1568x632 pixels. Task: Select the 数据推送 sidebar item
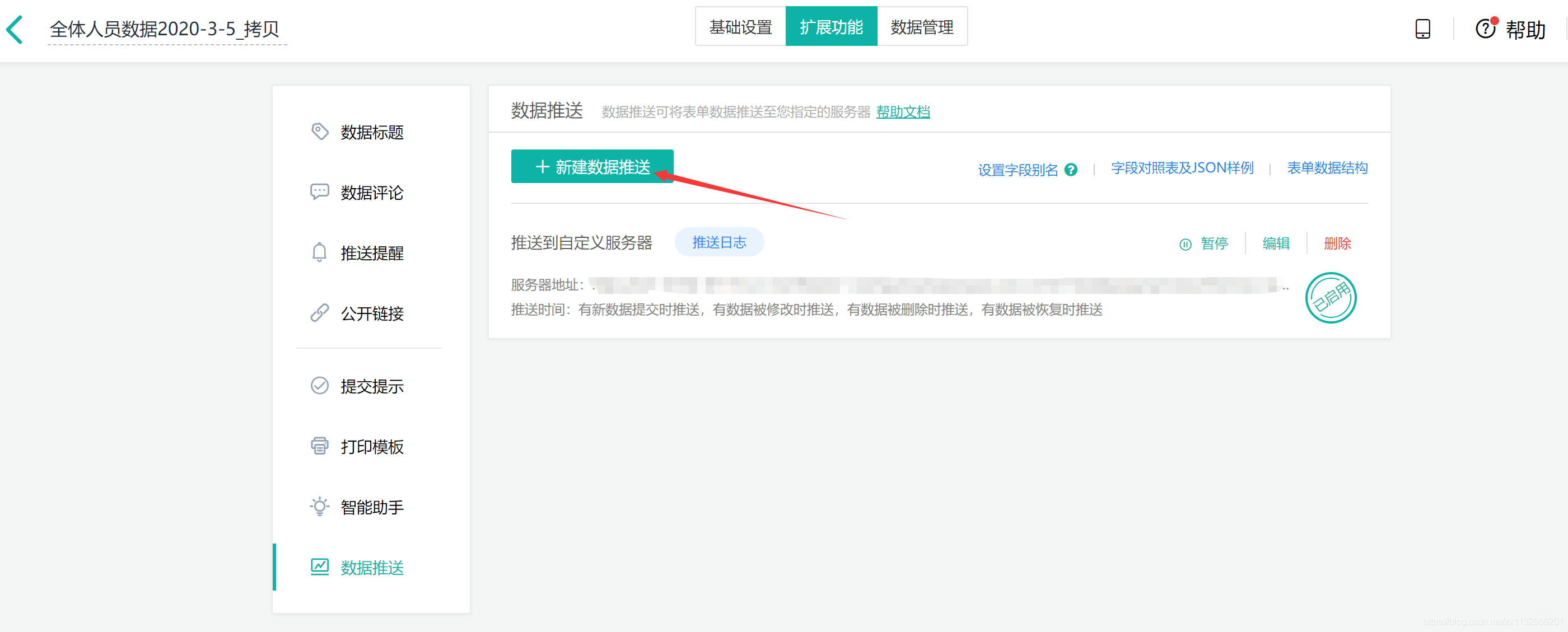click(371, 567)
